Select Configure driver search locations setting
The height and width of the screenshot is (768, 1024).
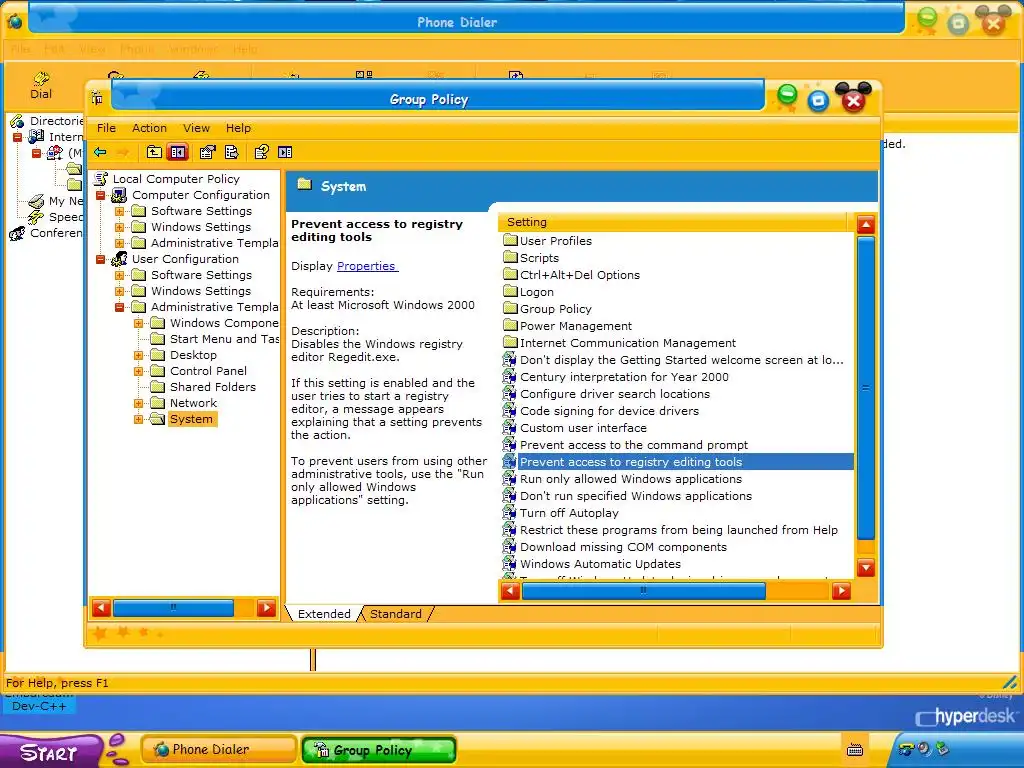(x=615, y=394)
